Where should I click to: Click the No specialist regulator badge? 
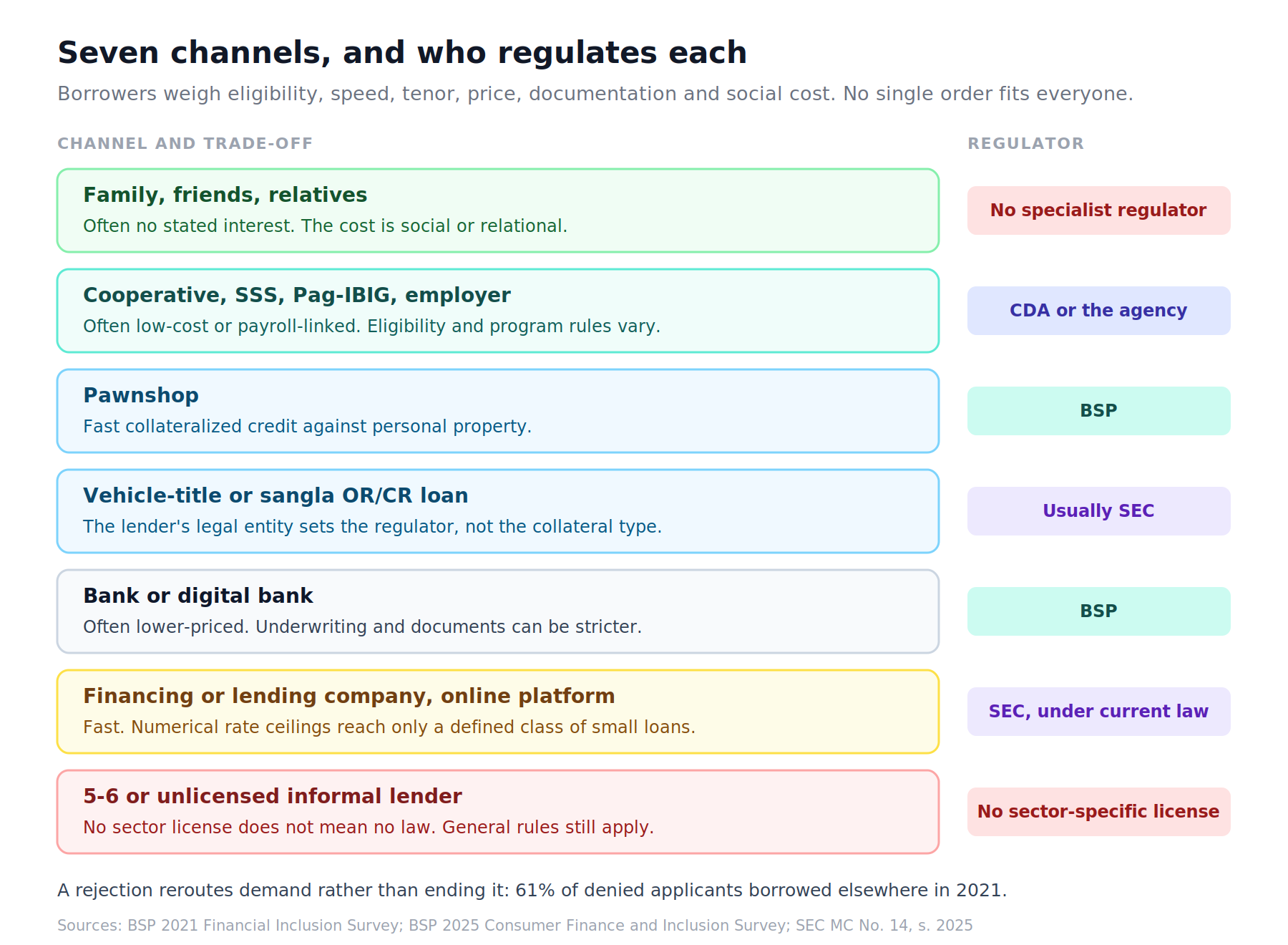pyautogui.click(x=1098, y=210)
